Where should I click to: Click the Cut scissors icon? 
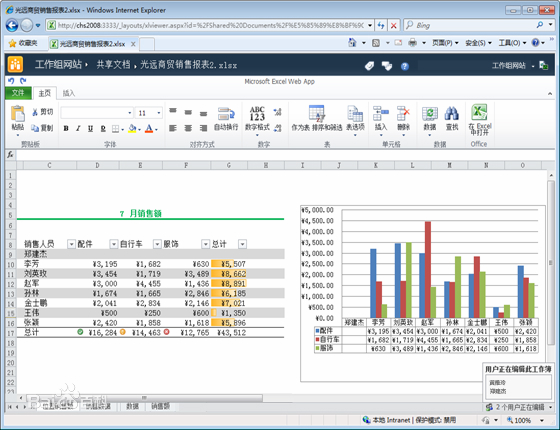click(x=35, y=112)
